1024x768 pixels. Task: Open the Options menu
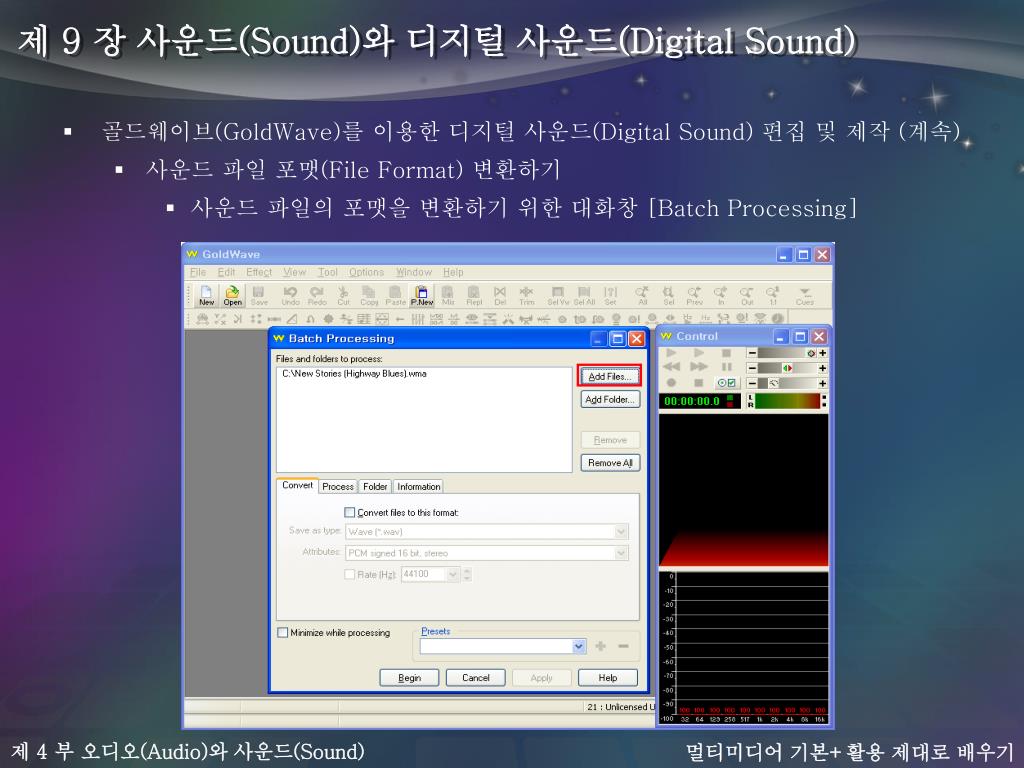point(366,272)
